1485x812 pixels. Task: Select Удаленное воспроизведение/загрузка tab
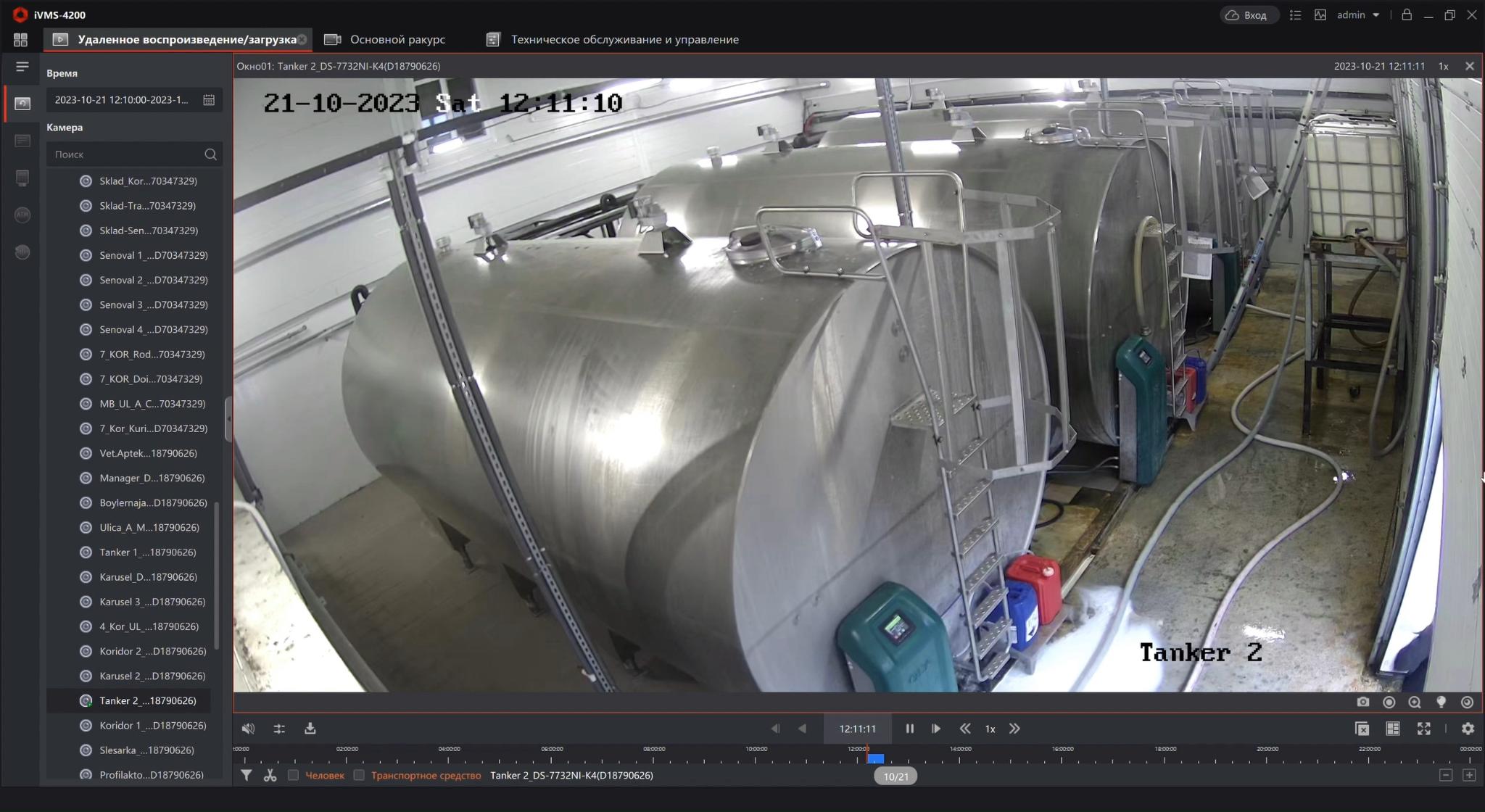coord(177,39)
